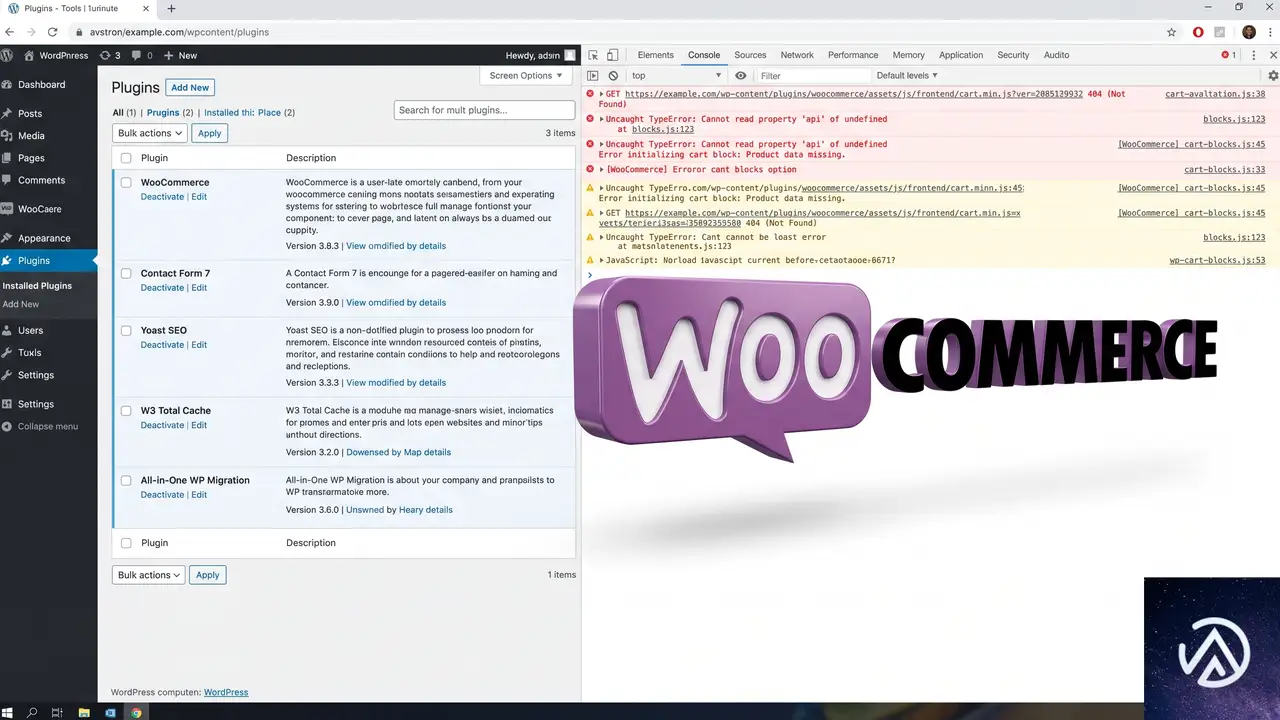Switch to the Performance tab
This screenshot has width=1280, height=720.
click(853, 55)
